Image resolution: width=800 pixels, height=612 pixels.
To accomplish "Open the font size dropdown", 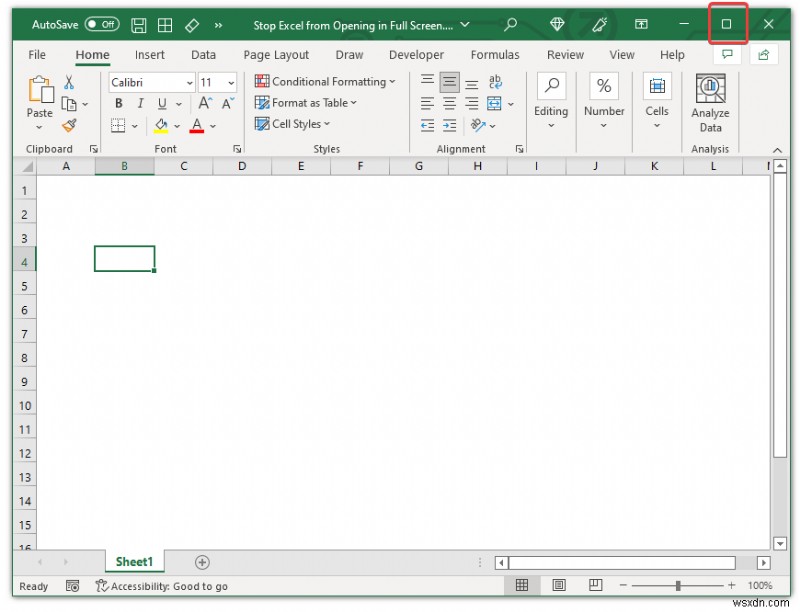I will tap(231, 81).
